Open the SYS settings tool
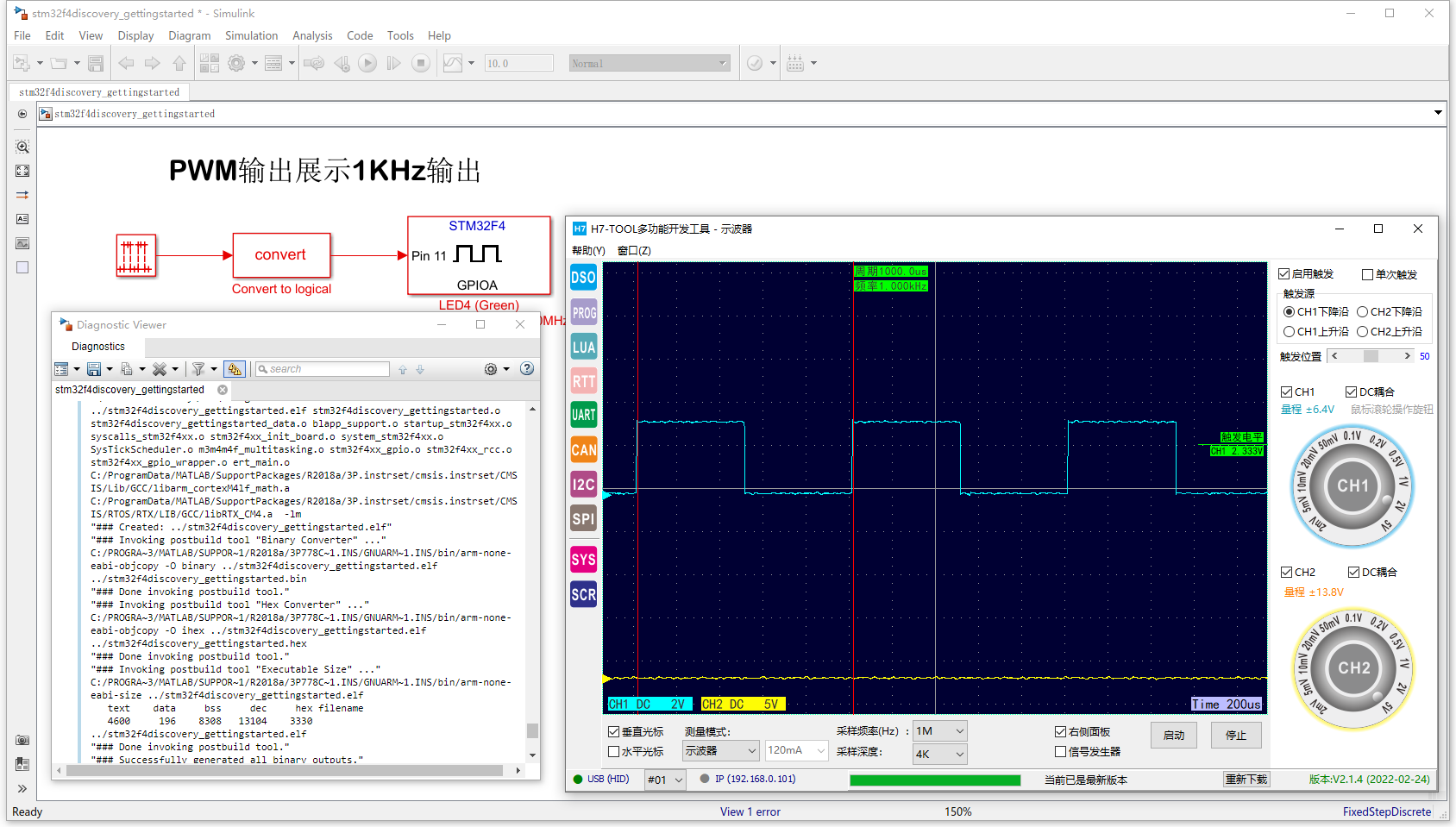This screenshot has height=827, width=1456. [x=584, y=560]
